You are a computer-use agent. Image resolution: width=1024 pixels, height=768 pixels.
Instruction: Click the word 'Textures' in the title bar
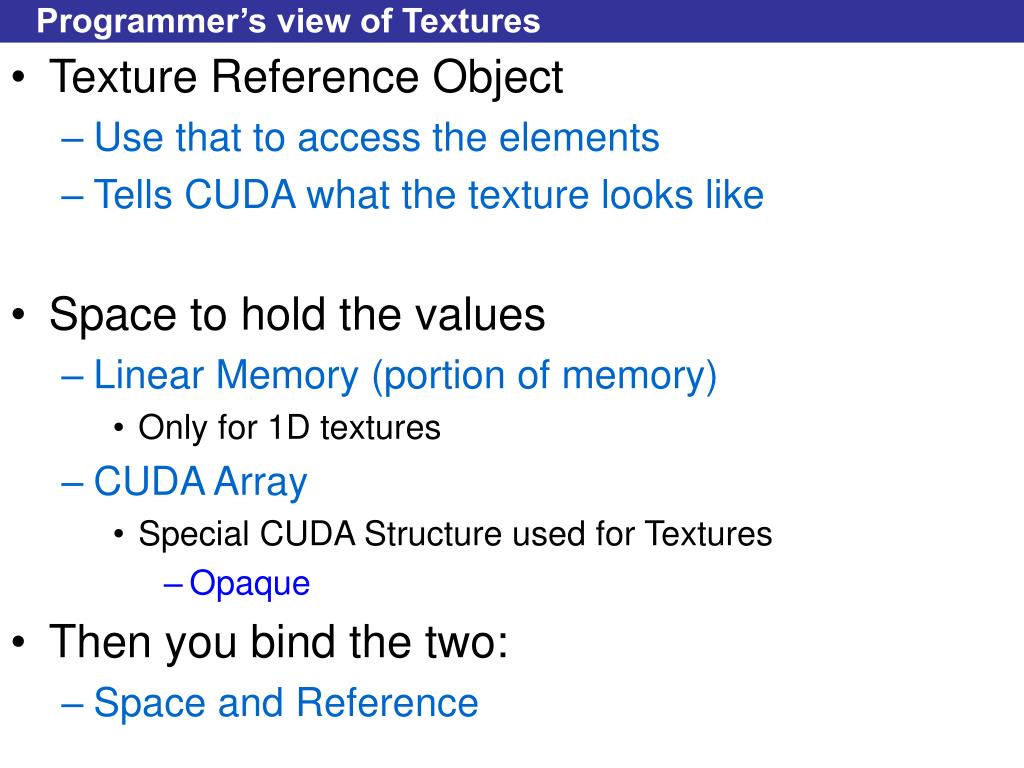coord(471,21)
